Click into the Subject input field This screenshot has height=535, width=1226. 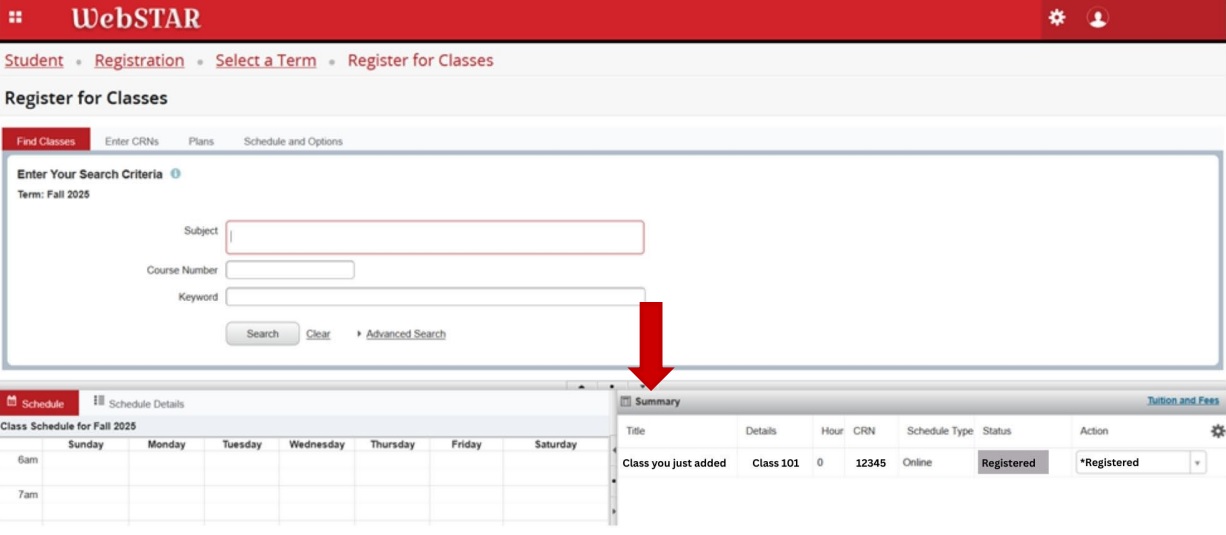click(435, 238)
